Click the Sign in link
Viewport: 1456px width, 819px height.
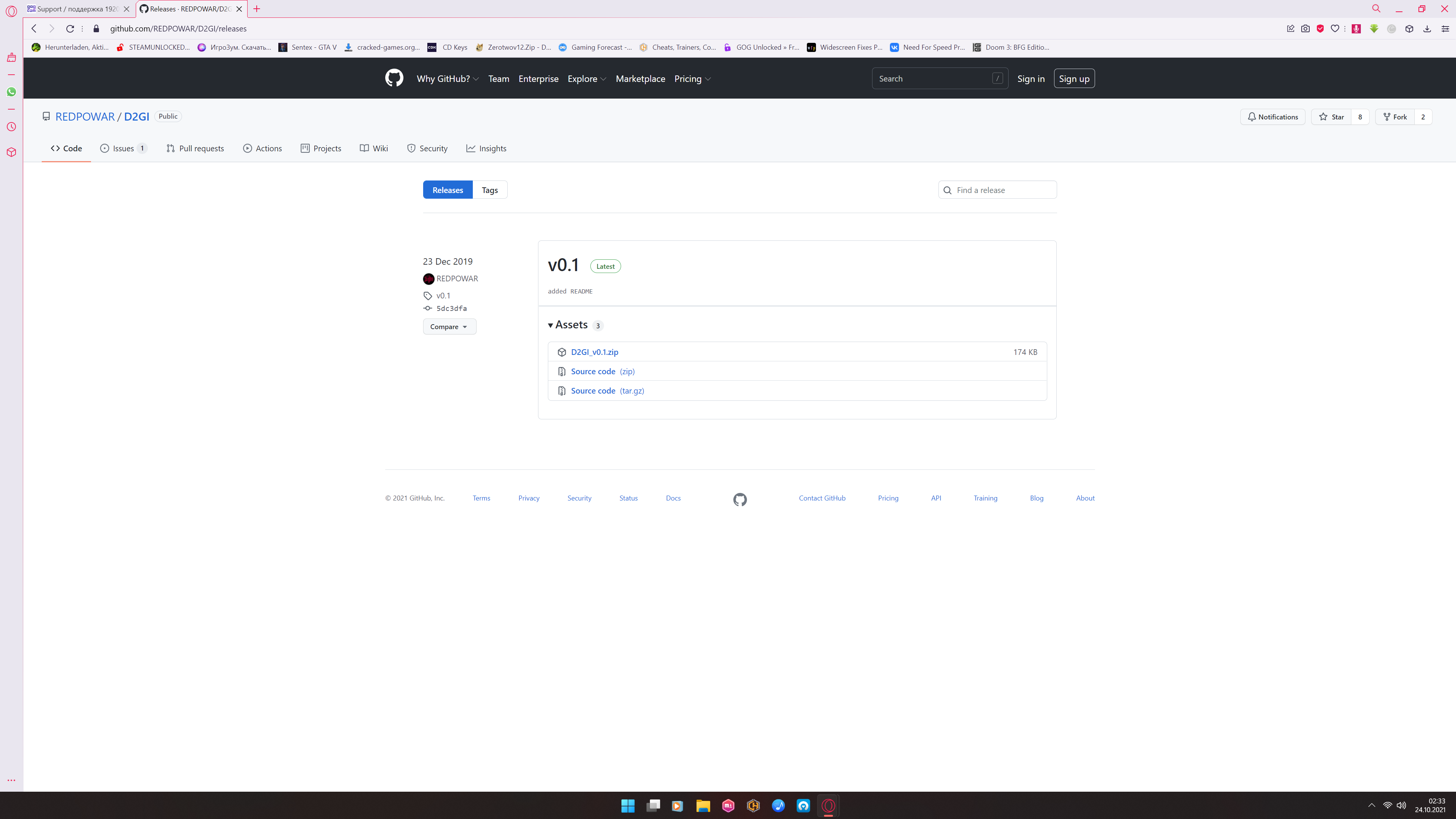[x=1031, y=78]
